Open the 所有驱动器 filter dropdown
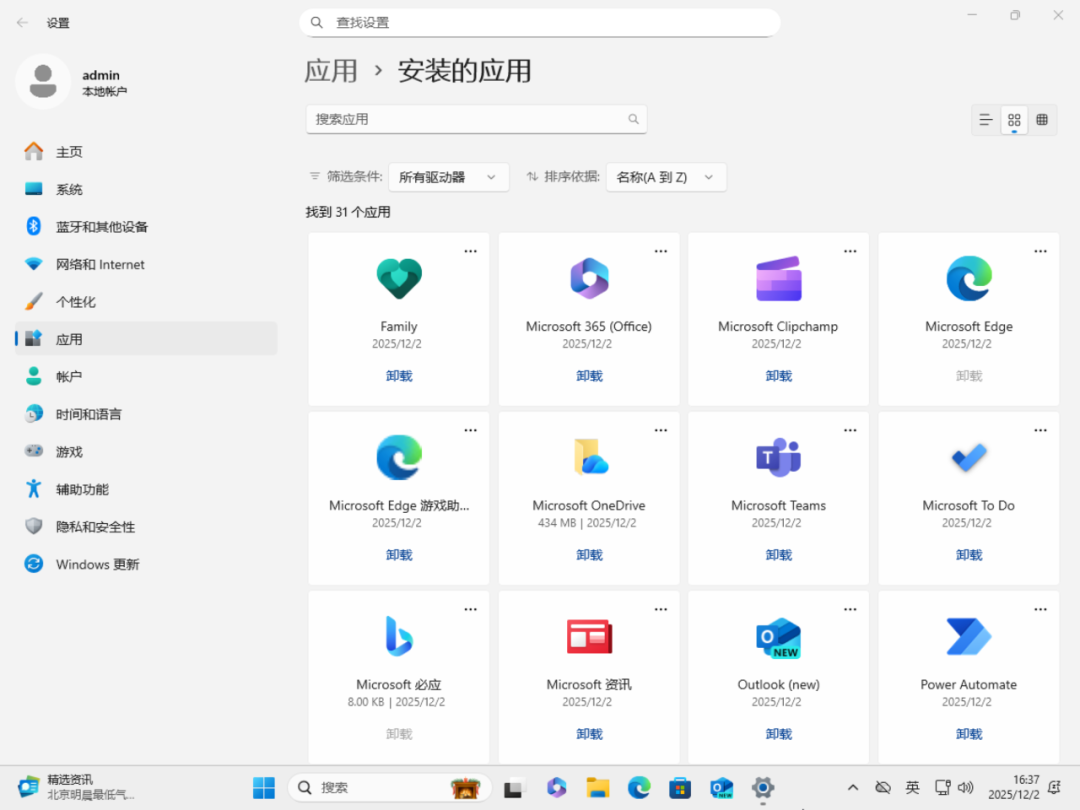This screenshot has height=810, width=1080. point(448,177)
